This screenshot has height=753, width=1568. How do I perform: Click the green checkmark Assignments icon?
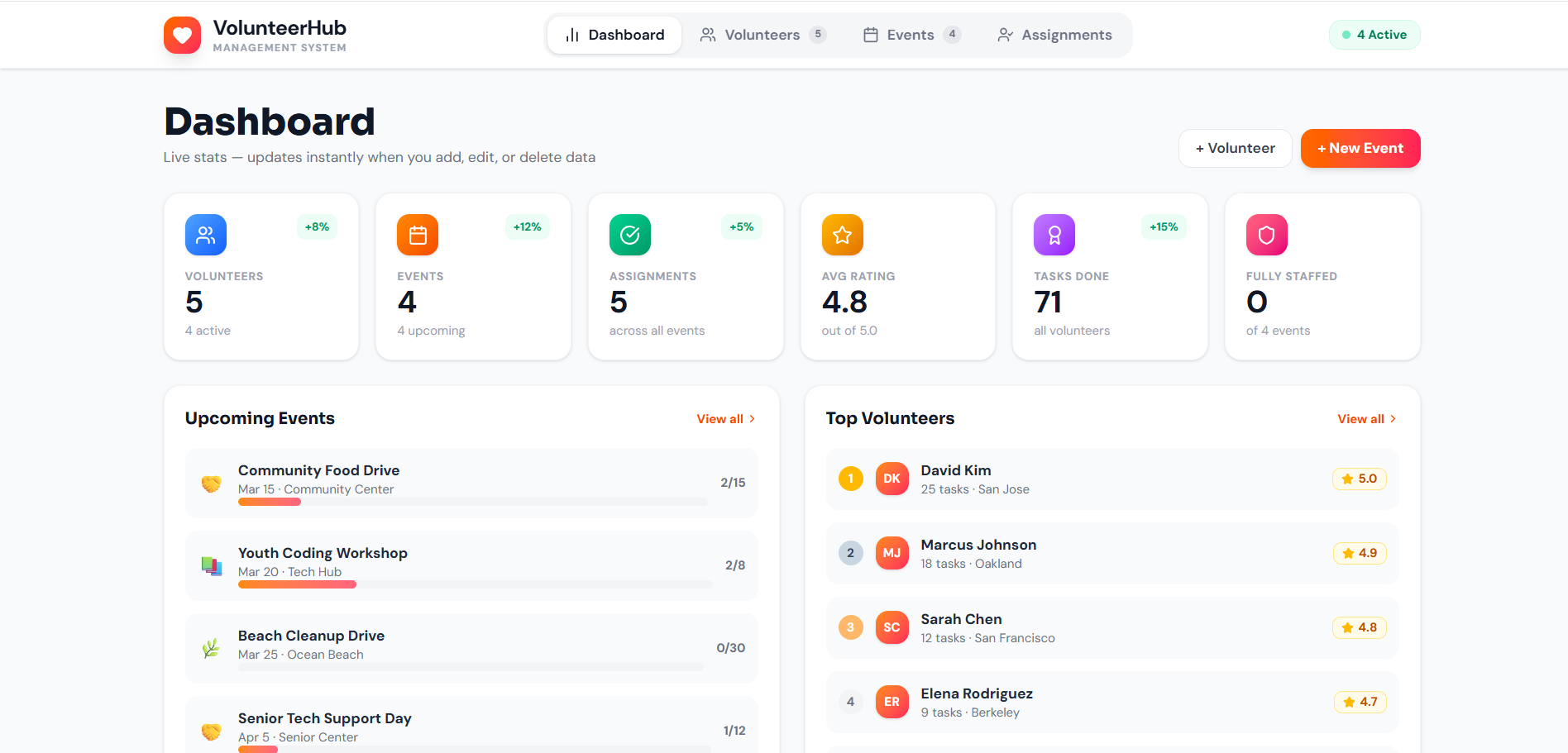pos(629,236)
